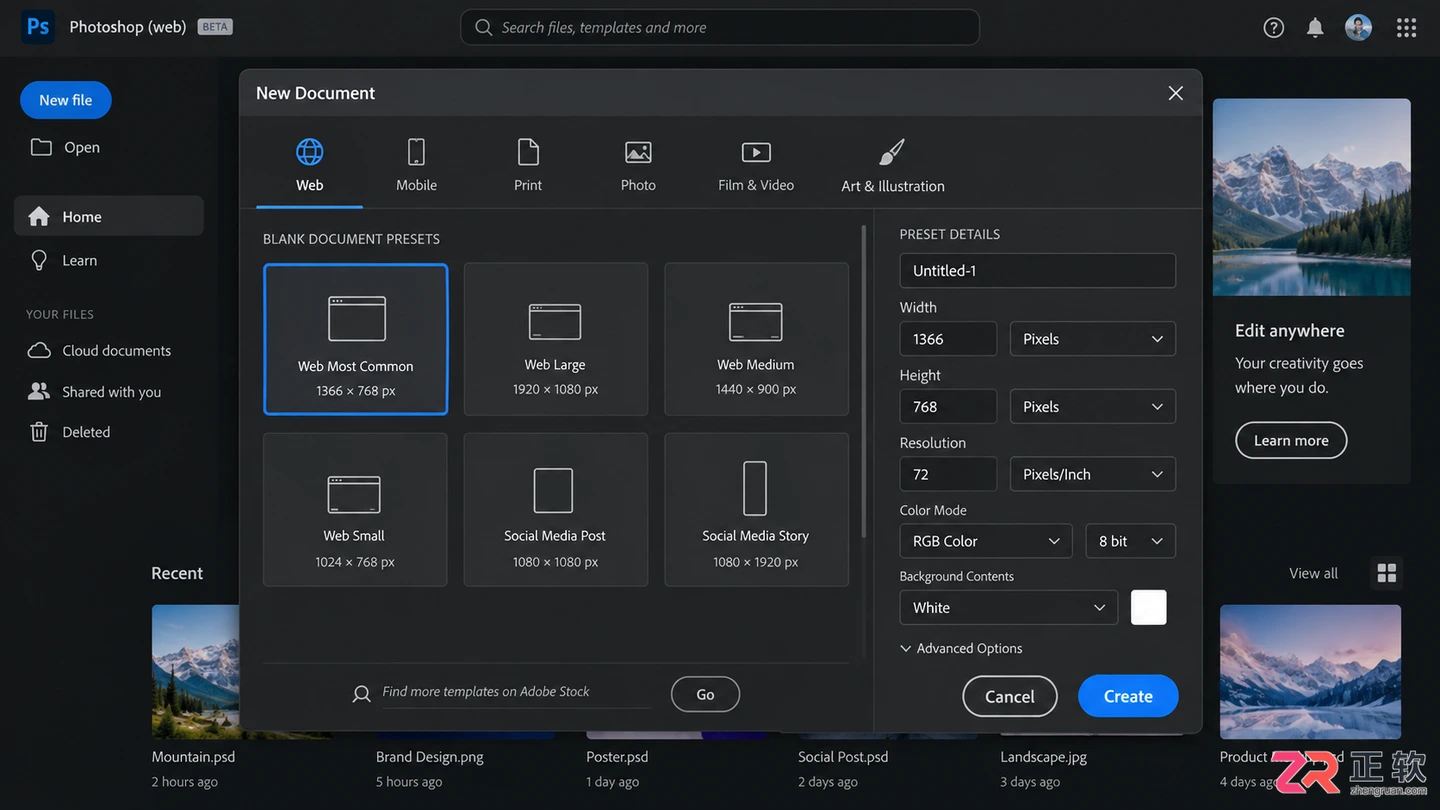
Task: Select the Social Media Post preset
Action: pyautogui.click(x=555, y=510)
